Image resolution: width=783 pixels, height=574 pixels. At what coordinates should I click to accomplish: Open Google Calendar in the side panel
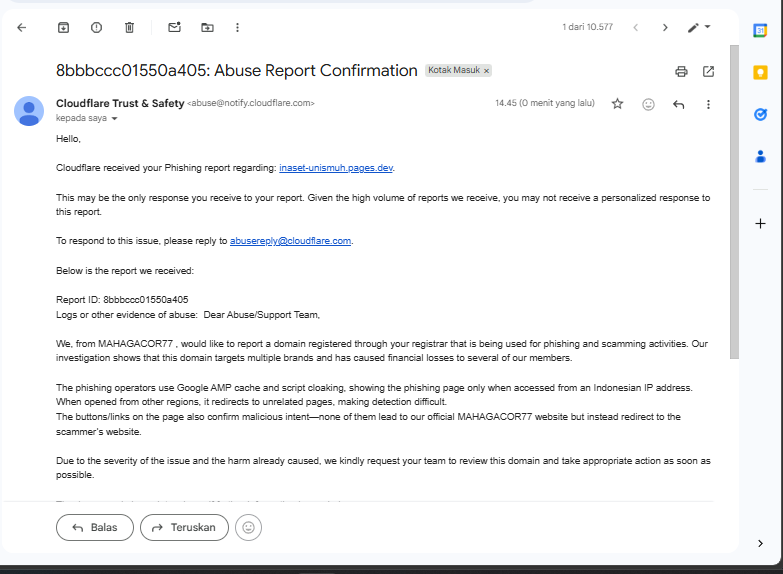[x=760, y=30]
